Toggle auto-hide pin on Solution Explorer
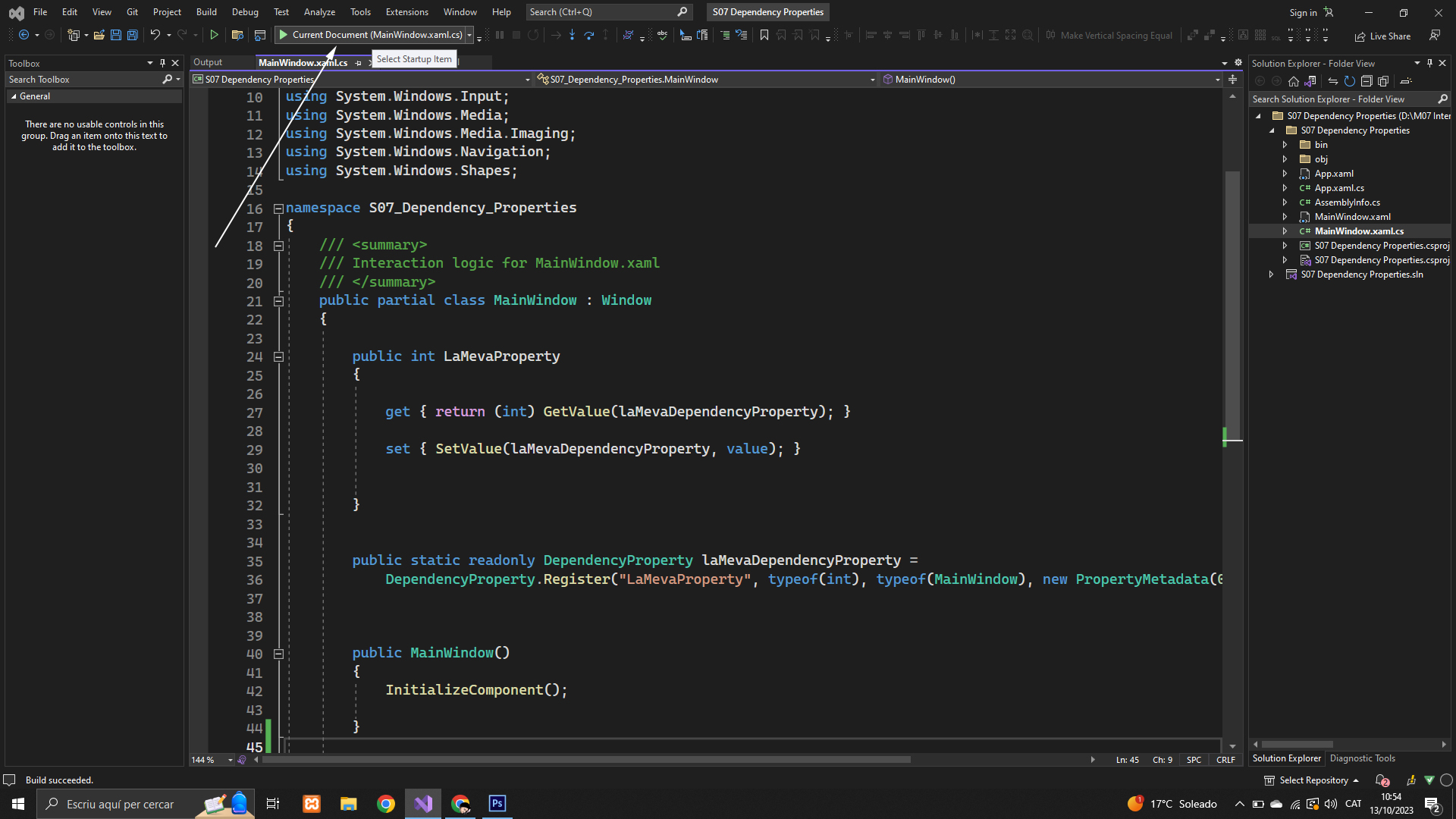1456x819 pixels. [1429, 63]
